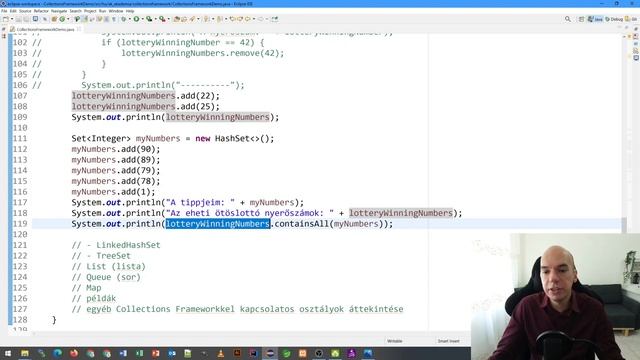Open the Search menu

[76, 11]
